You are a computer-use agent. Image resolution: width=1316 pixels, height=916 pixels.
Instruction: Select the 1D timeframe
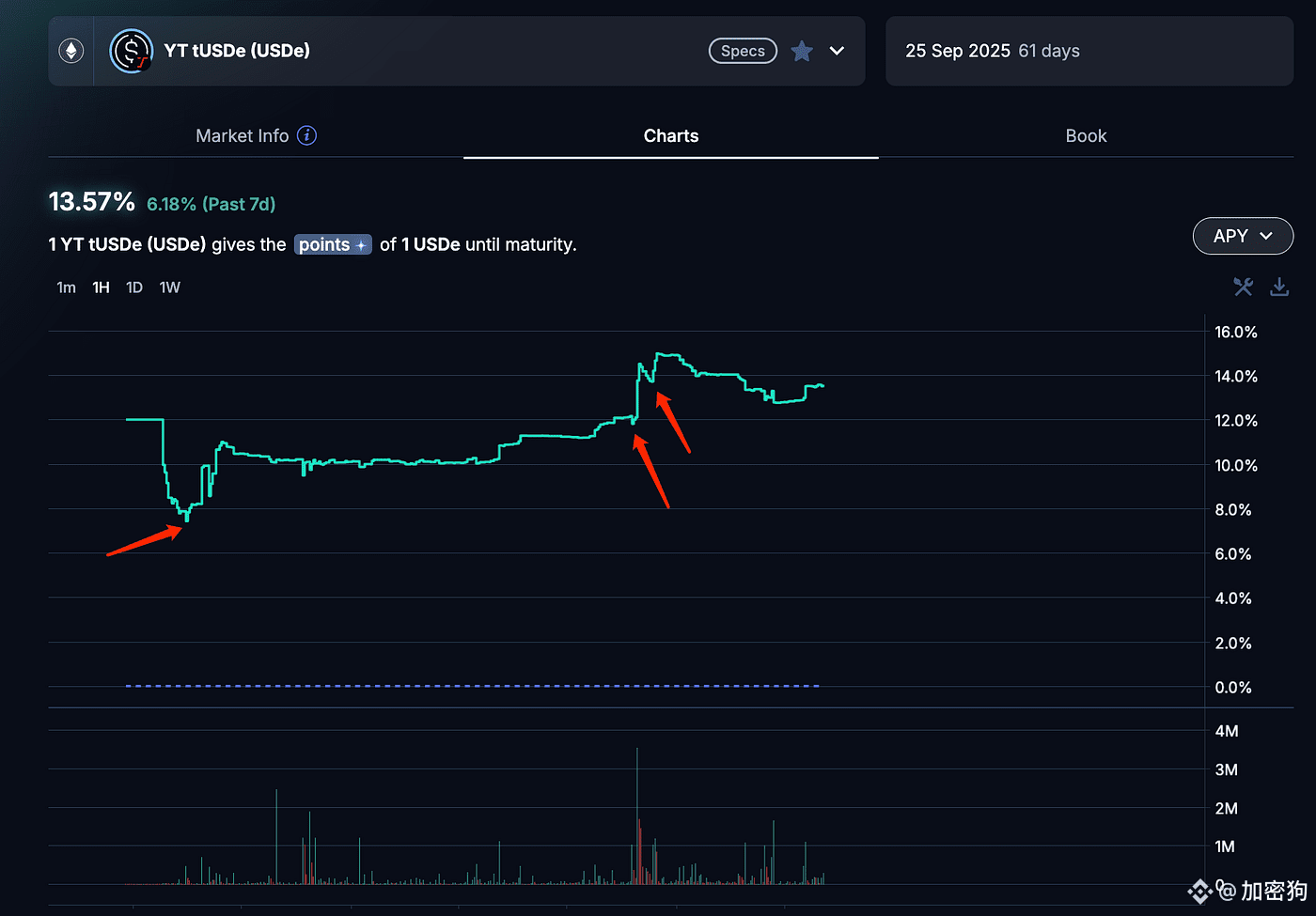134,287
